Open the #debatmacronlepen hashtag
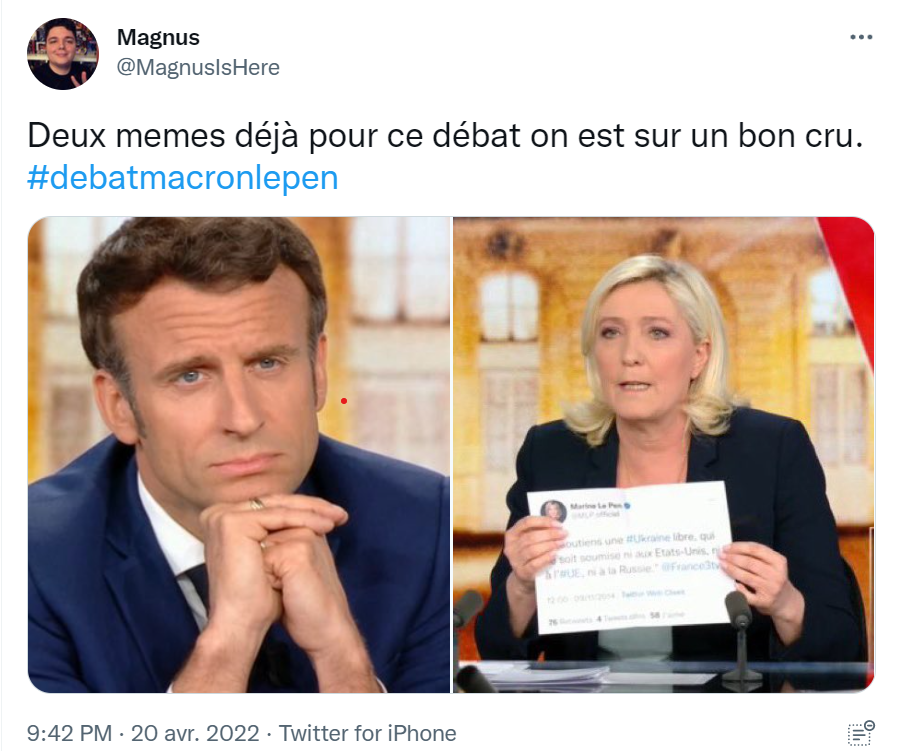The width and height of the screenshot is (898, 751). pyautogui.click(x=183, y=178)
